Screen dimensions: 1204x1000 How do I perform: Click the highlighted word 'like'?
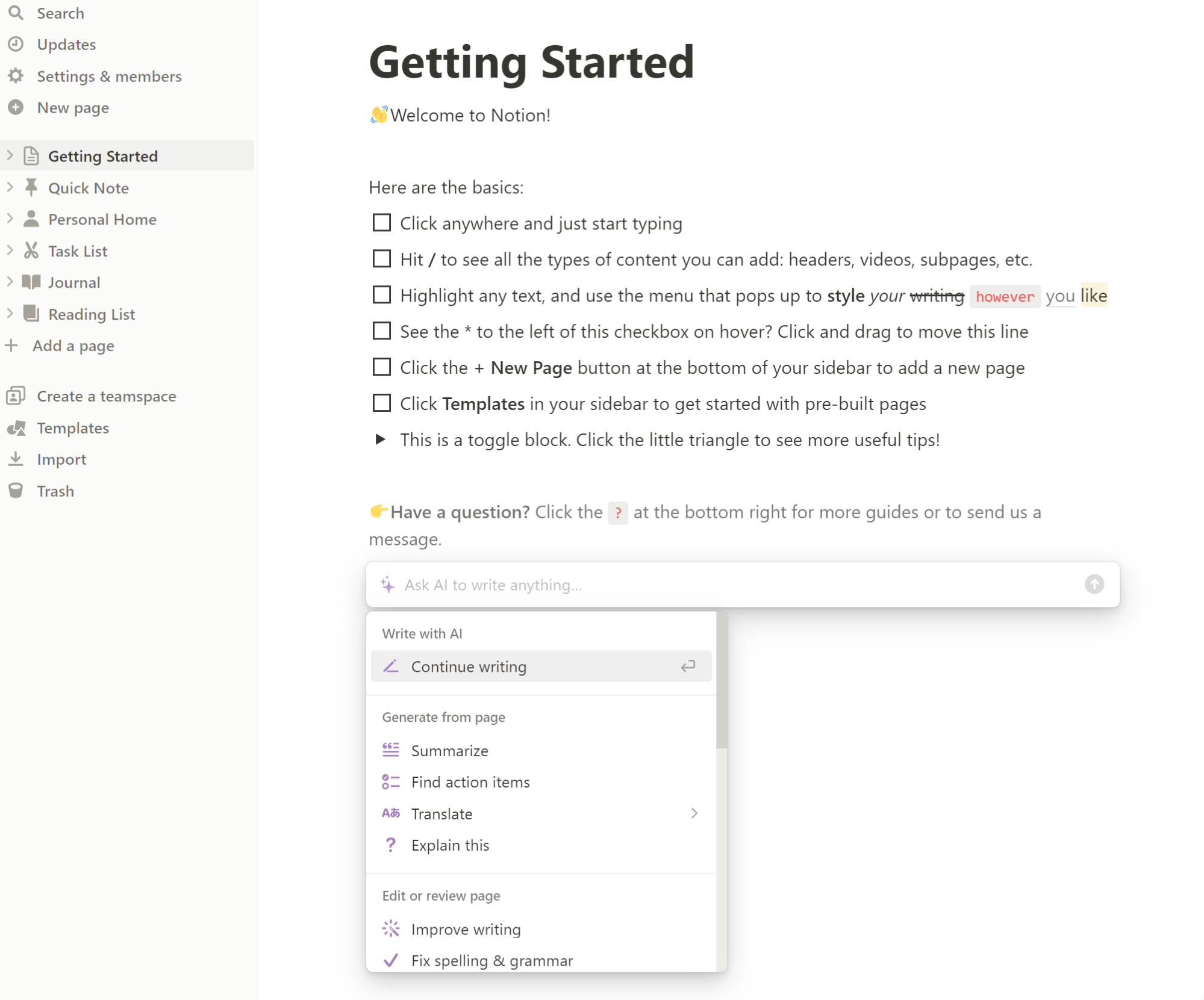point(1094,295)
